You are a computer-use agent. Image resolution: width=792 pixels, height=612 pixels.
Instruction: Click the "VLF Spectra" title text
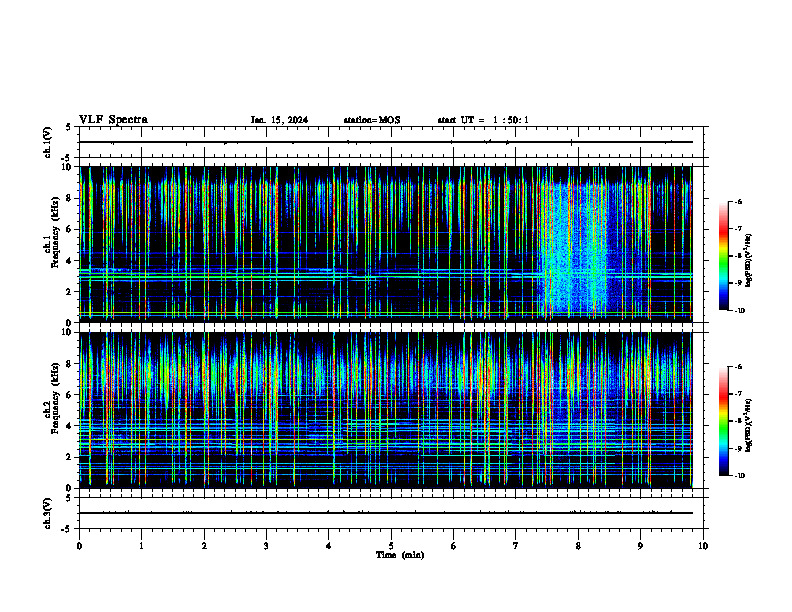pos(113,119)
